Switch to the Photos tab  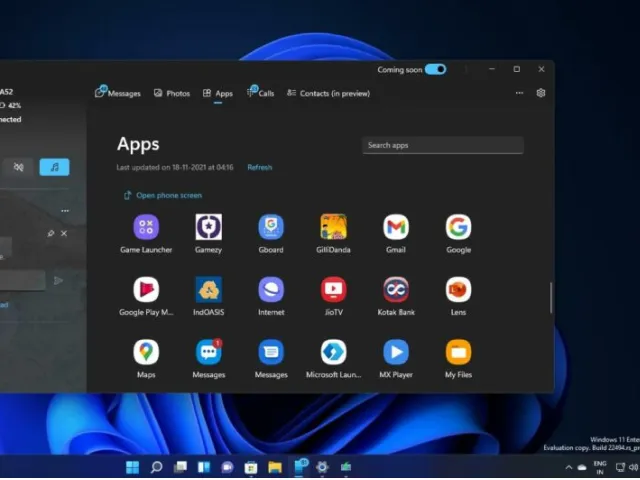(x=172, y=93)
